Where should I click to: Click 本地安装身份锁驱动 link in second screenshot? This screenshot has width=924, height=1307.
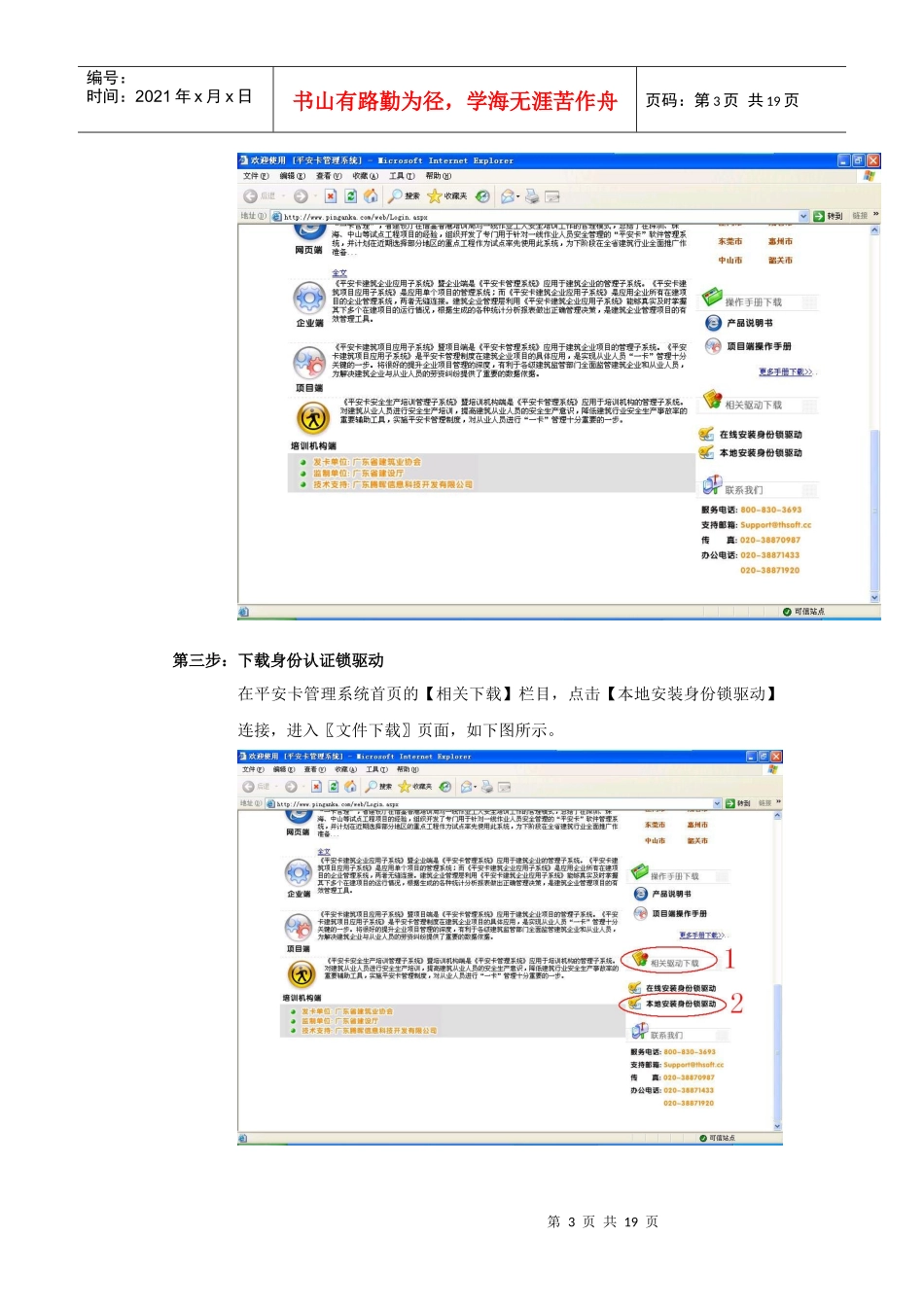[681, 1005]
